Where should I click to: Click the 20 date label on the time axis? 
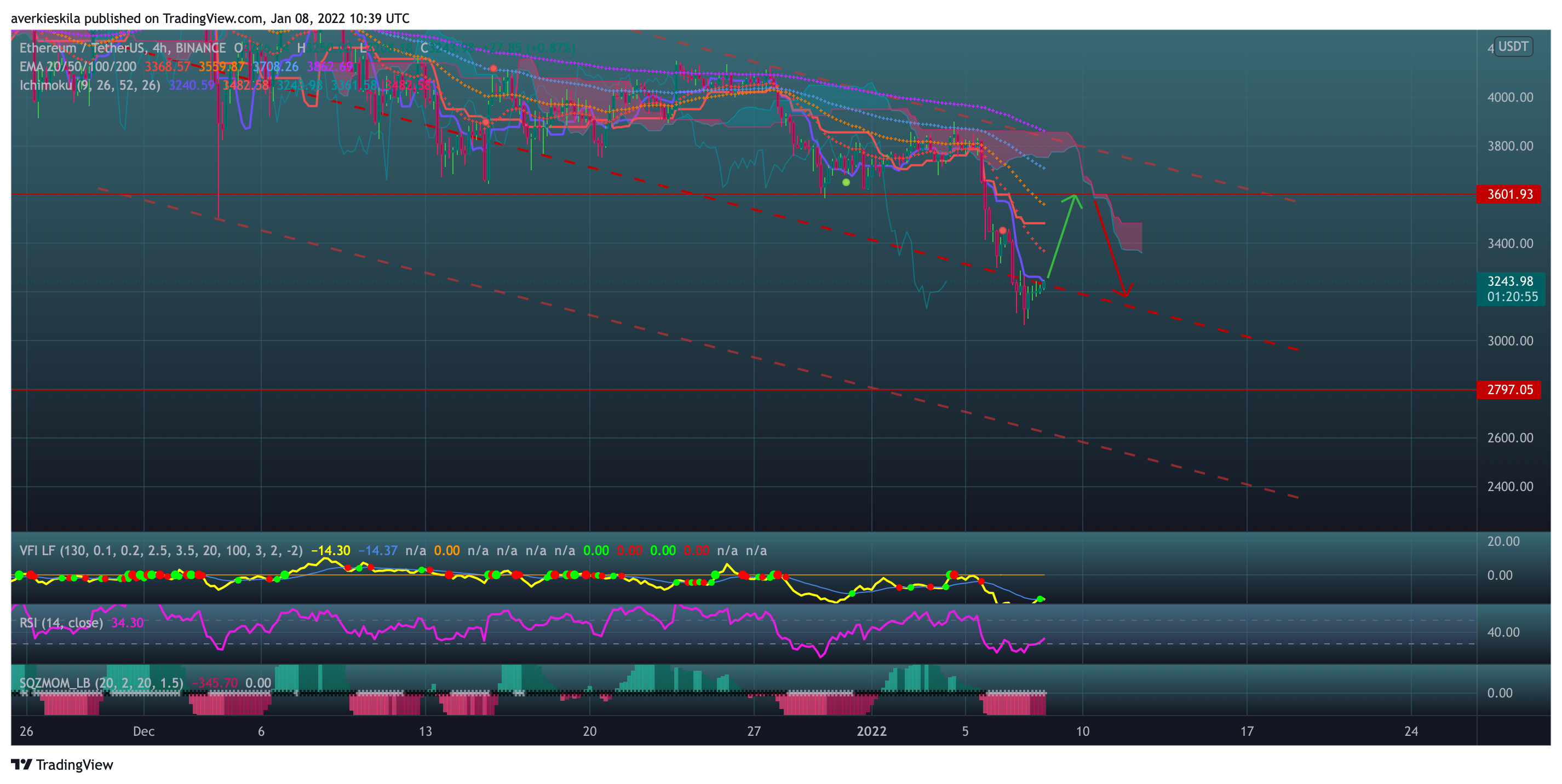pos(589,731)
